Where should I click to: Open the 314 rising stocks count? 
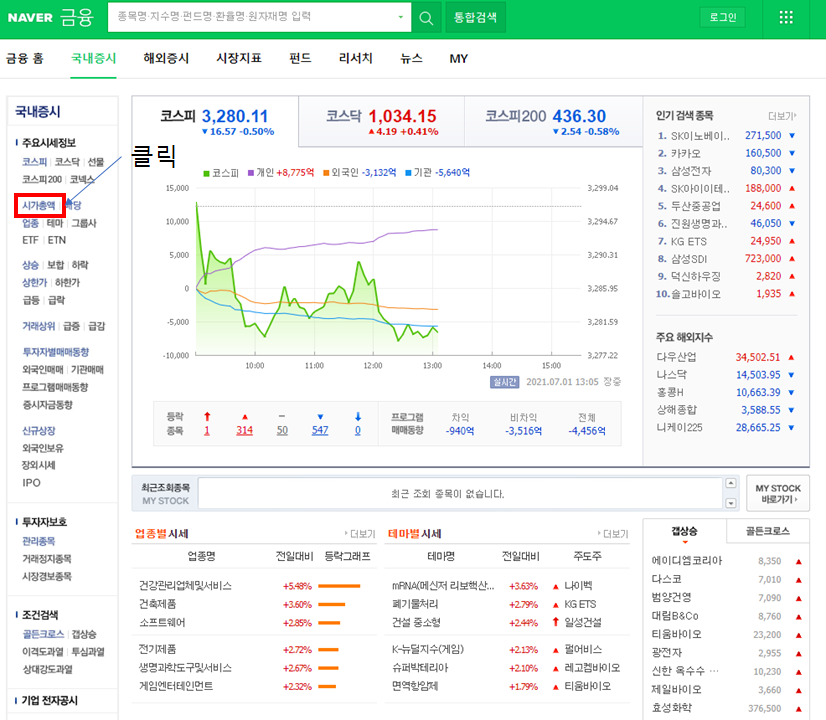[x=244, y=430]
